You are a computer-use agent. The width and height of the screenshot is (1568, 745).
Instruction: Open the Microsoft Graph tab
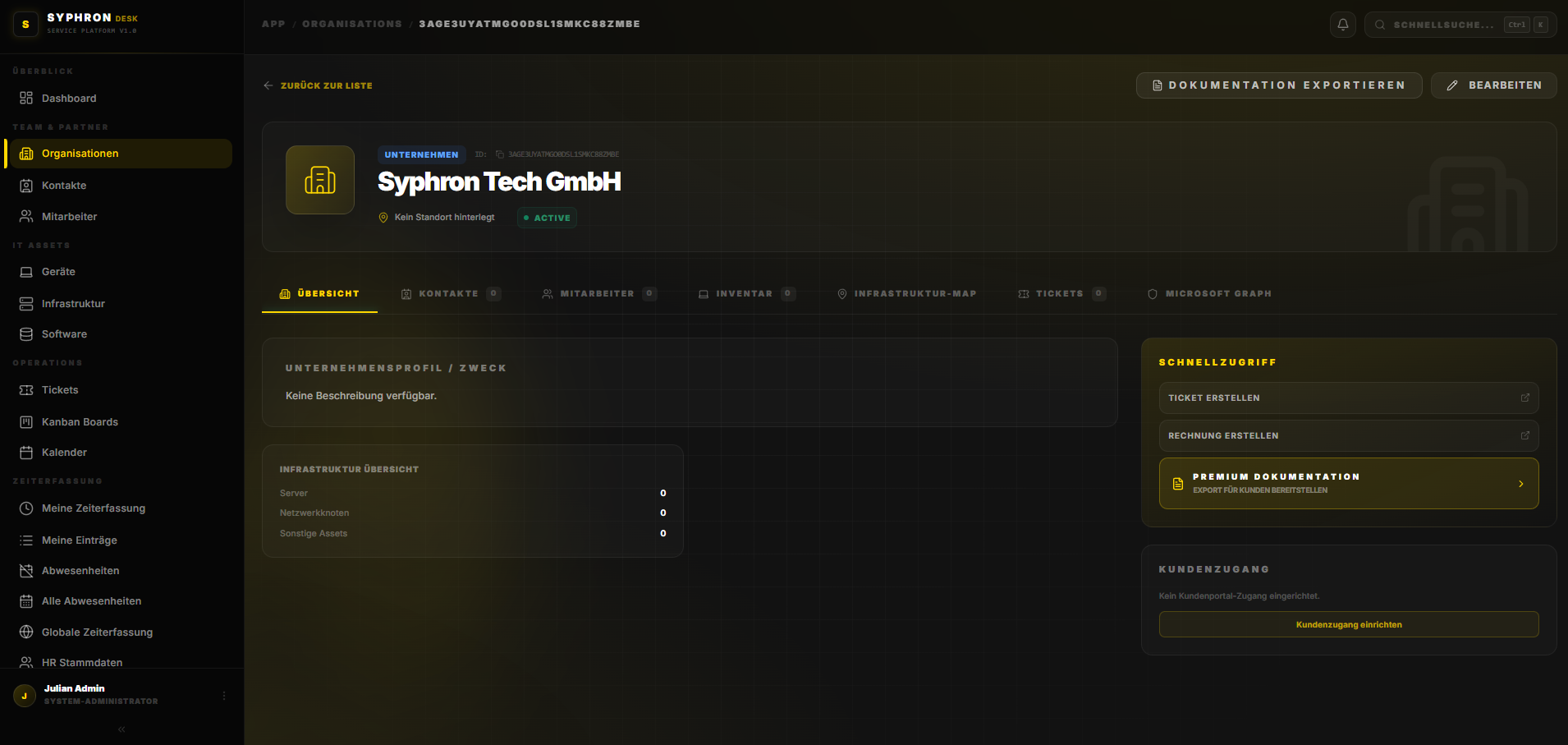[x=1209, y=294]
